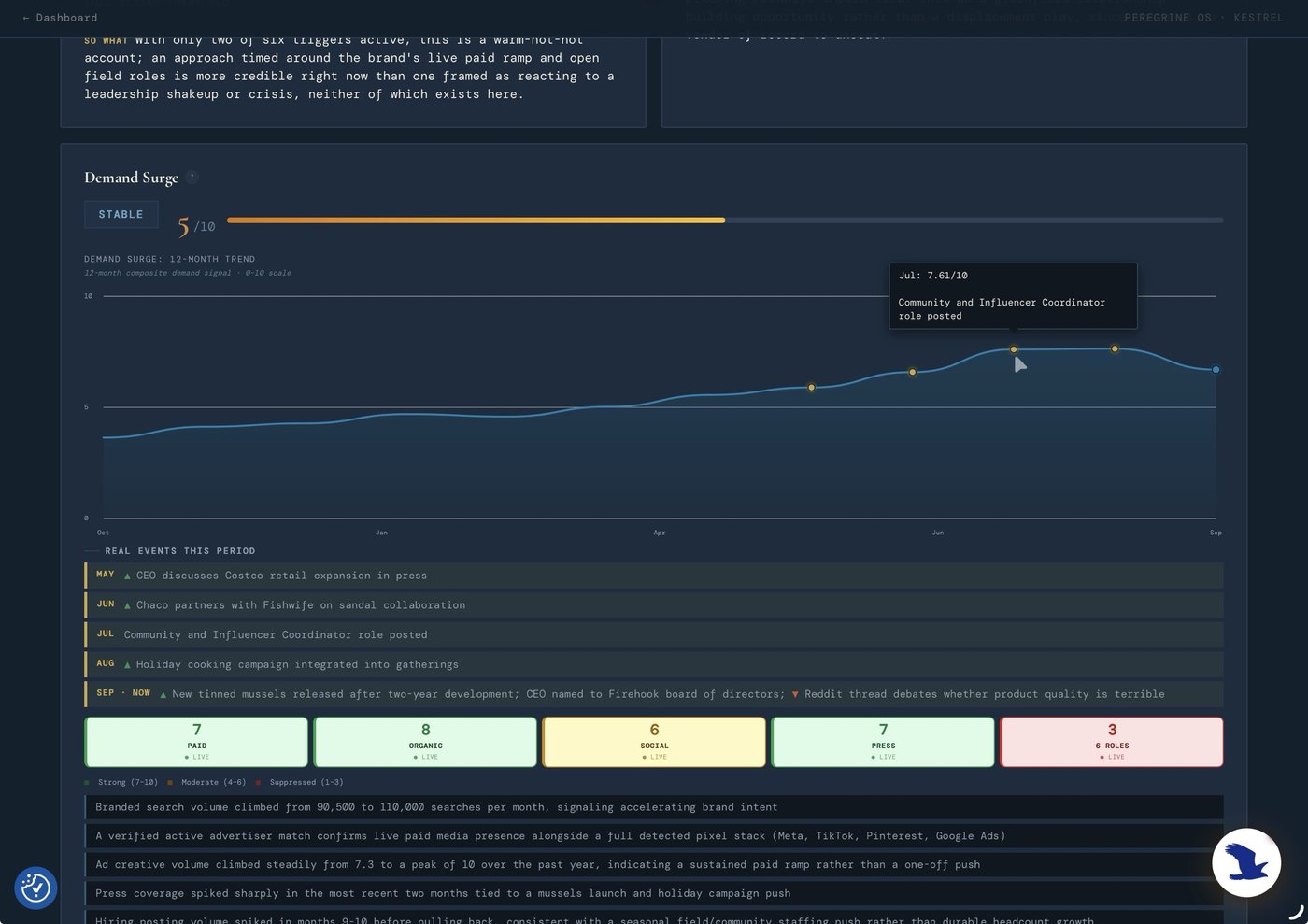
Task: Click the Demand Surge score progress bar
Action: [725, 220]
